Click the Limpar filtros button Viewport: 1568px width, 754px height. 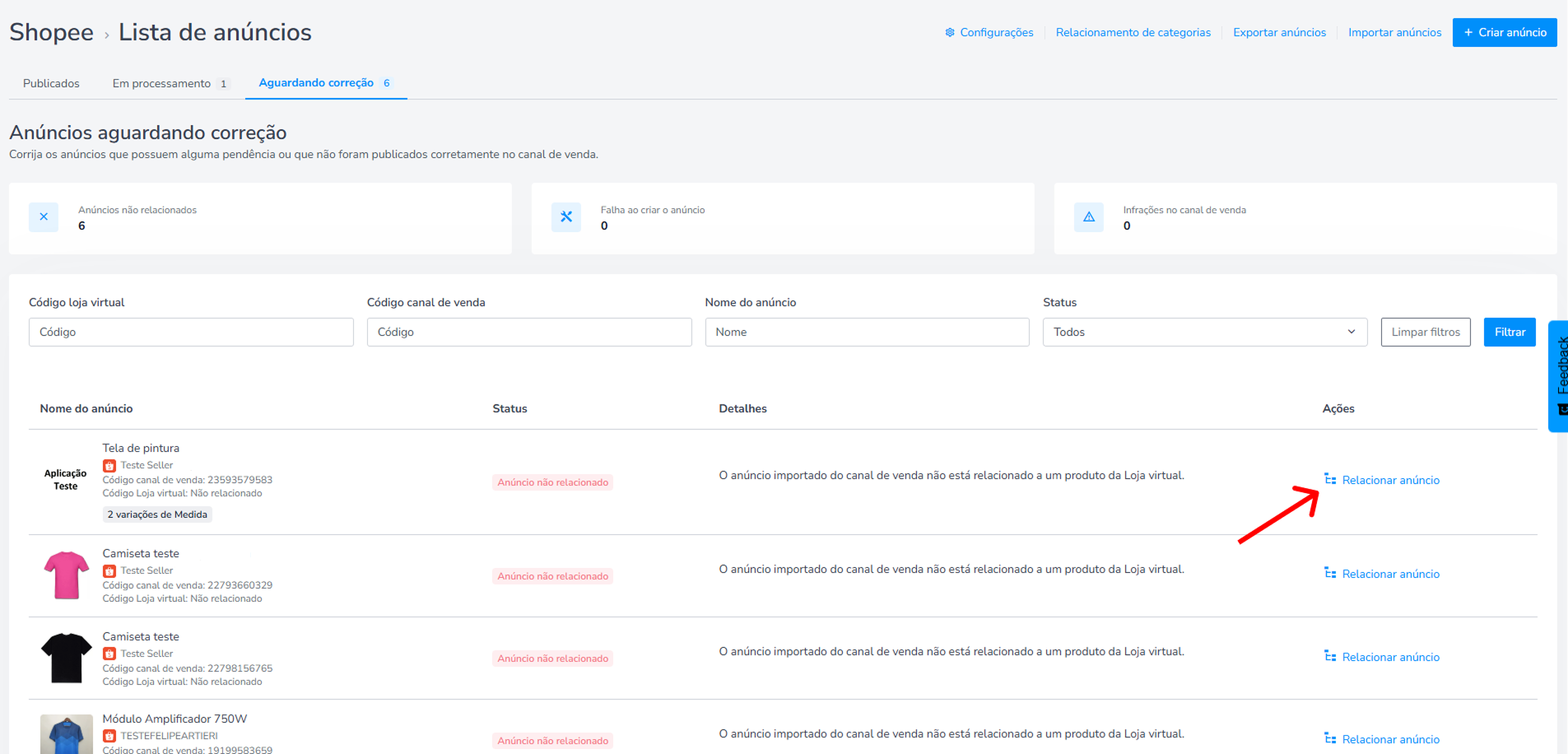pos(1426,333)
